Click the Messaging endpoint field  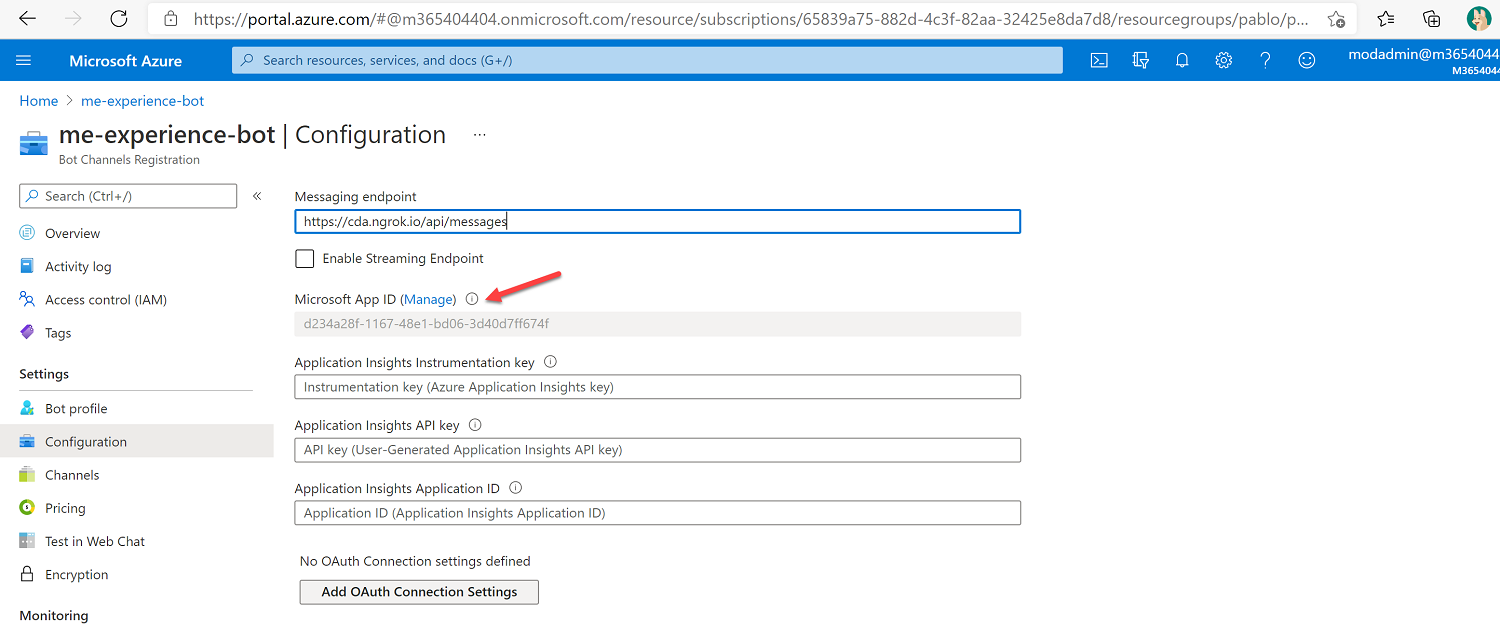657,221
